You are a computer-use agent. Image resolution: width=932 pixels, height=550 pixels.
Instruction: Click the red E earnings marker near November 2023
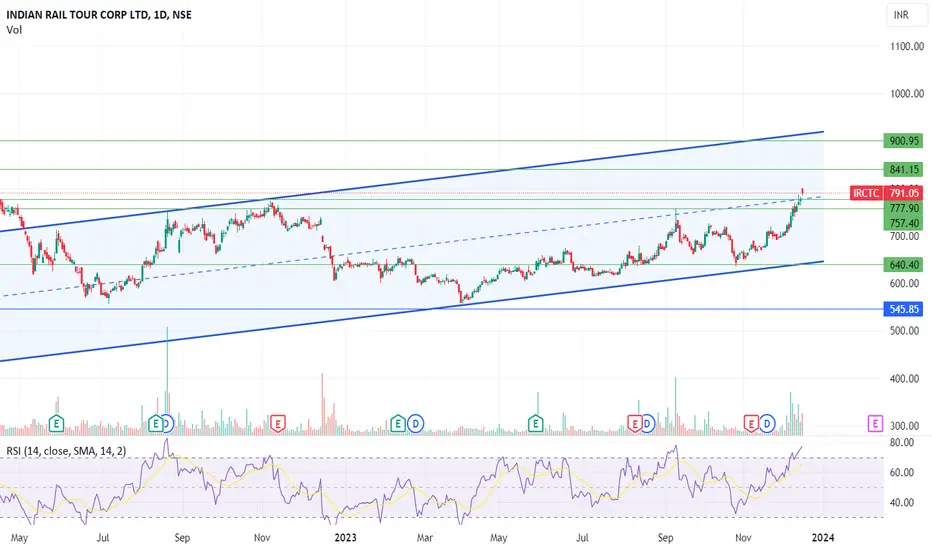[751, 423]
